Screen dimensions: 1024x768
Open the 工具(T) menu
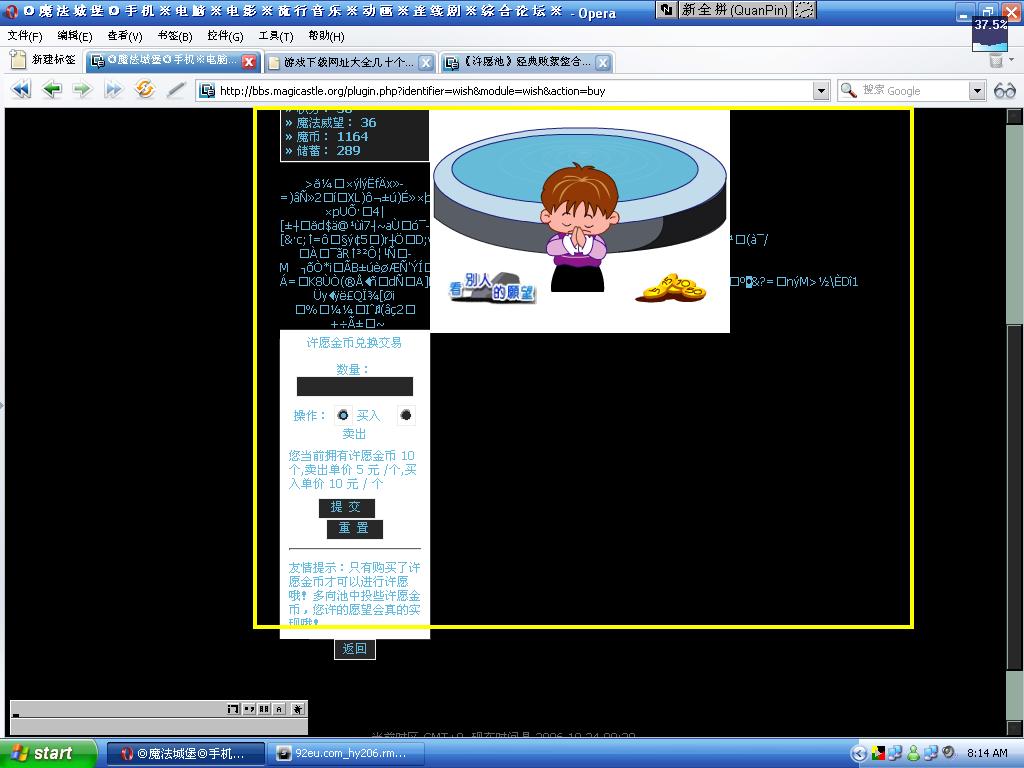276,36
